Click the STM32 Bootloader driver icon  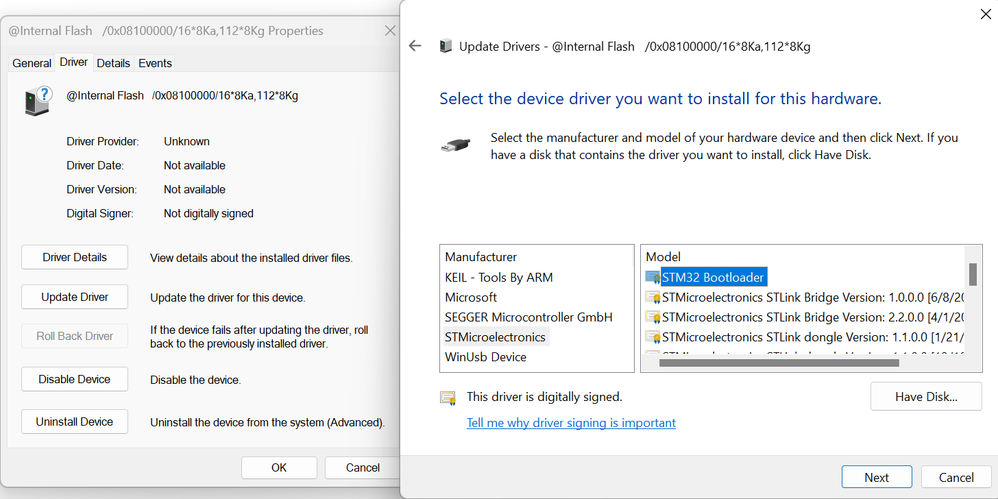tap(652, 277)
